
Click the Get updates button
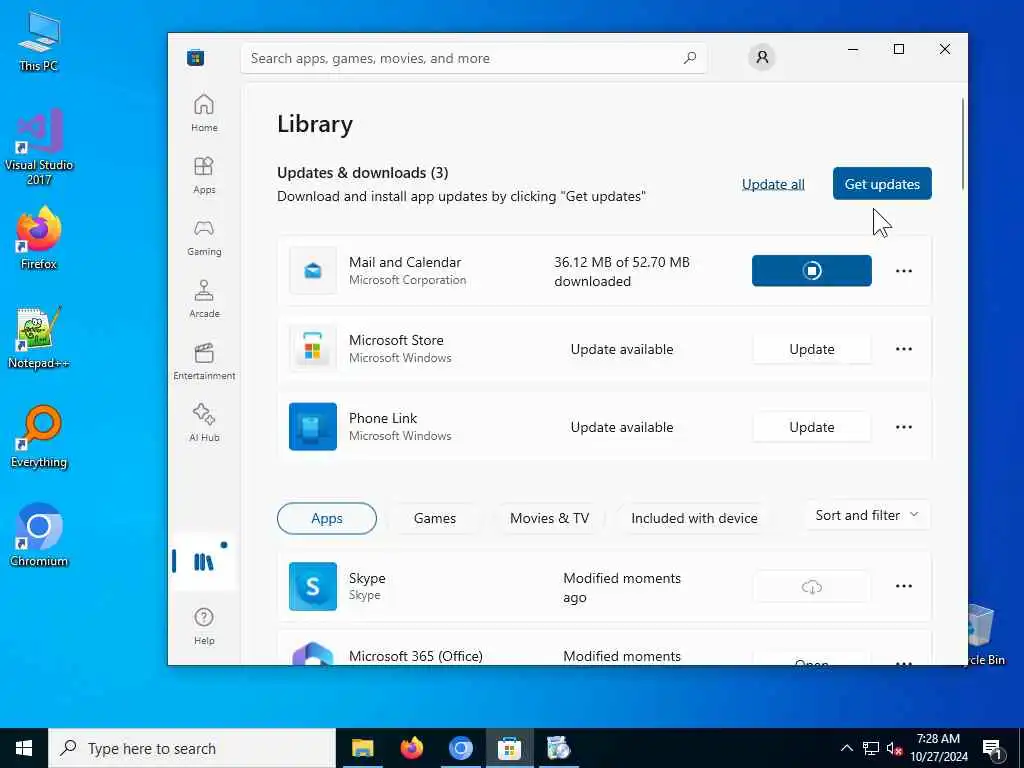pos(882,184)
